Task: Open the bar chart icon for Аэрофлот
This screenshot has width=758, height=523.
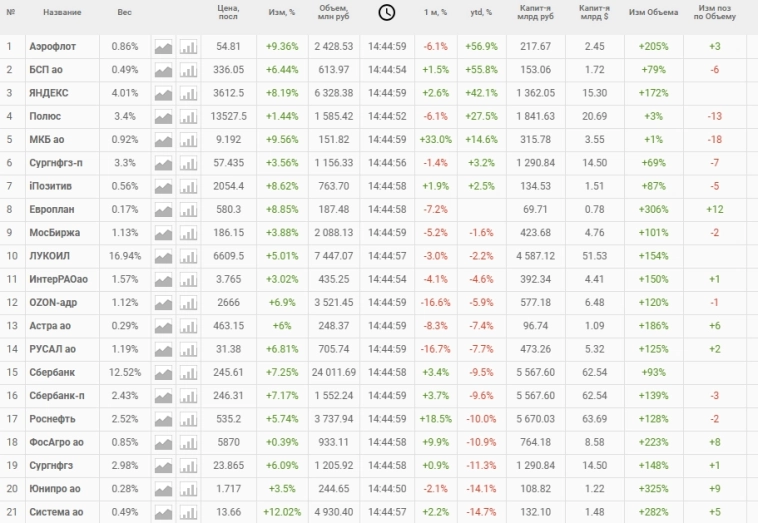Action: point(188,47)
